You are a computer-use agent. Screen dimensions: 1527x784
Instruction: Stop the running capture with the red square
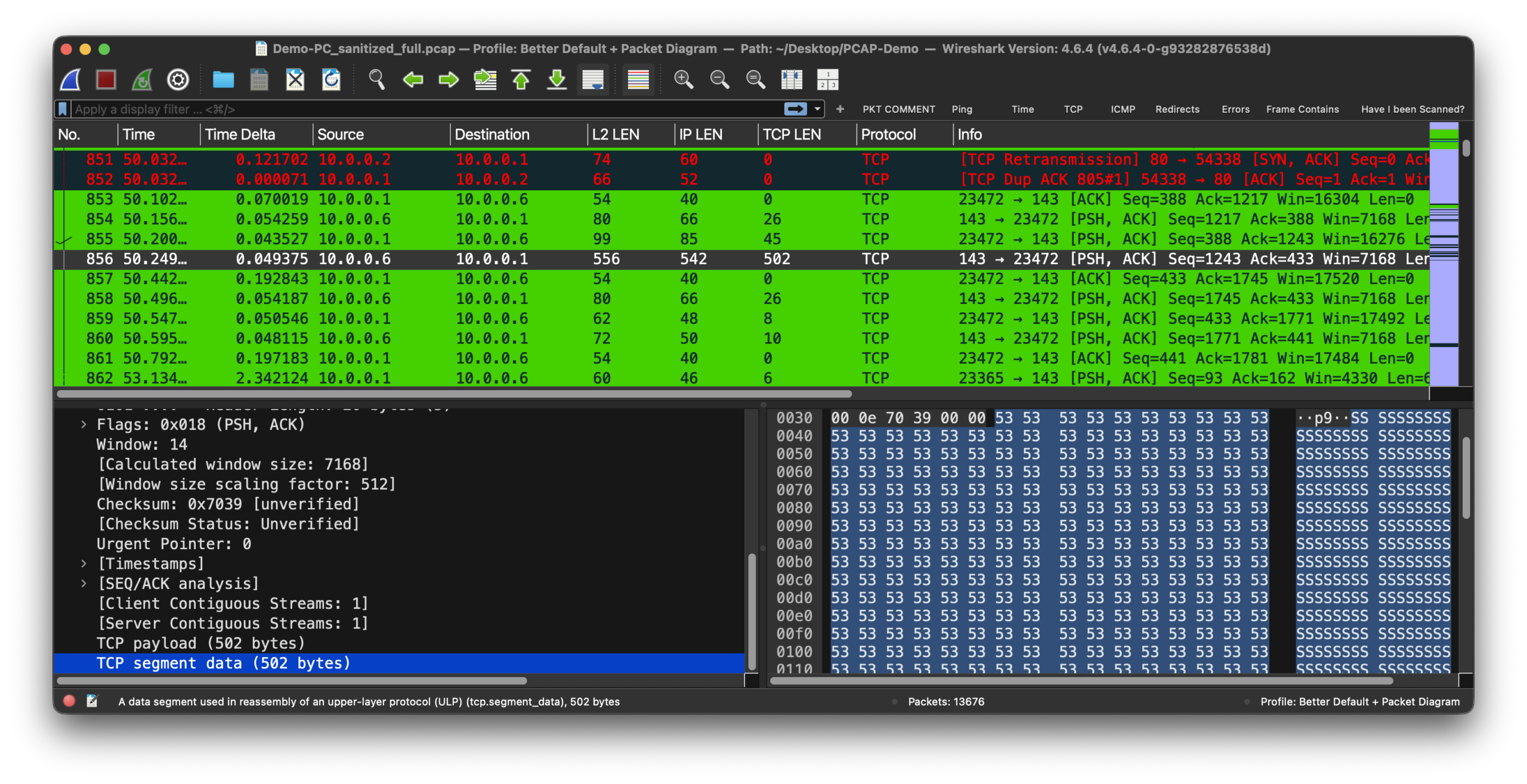click(106, 79)
